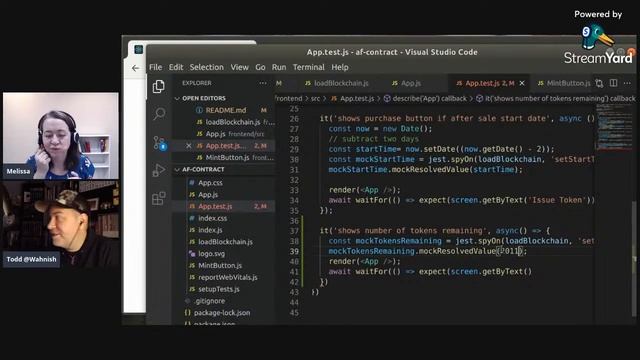Viewport: 640px width, 360px height.
Task: Place cursor at line number 37
Action: tap(294, 231)
